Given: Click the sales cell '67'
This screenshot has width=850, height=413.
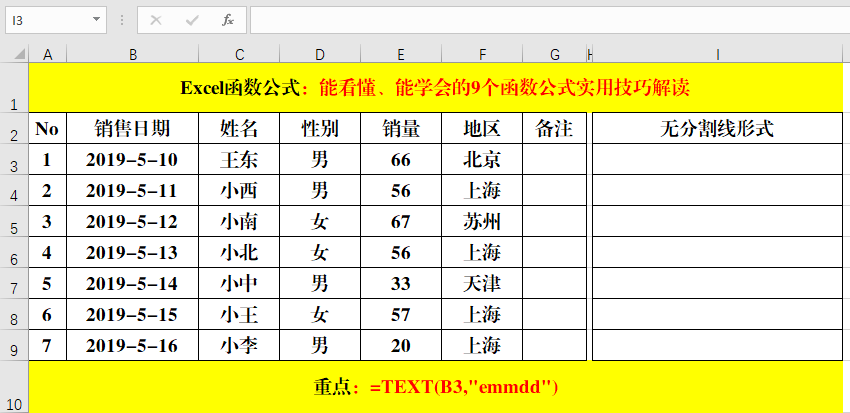Looking at the screenshot, I should pyautogui.click(x=401, y=221).
